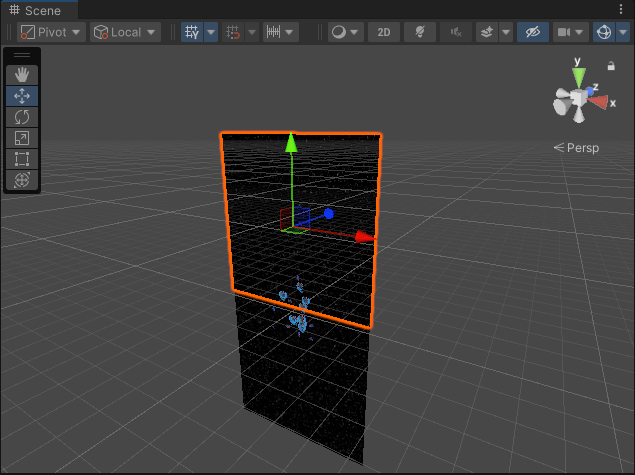The height and width of the screenshot is (475, 635).
Task: Toggle 2D view mode
Action: click(x=384, y=32)
